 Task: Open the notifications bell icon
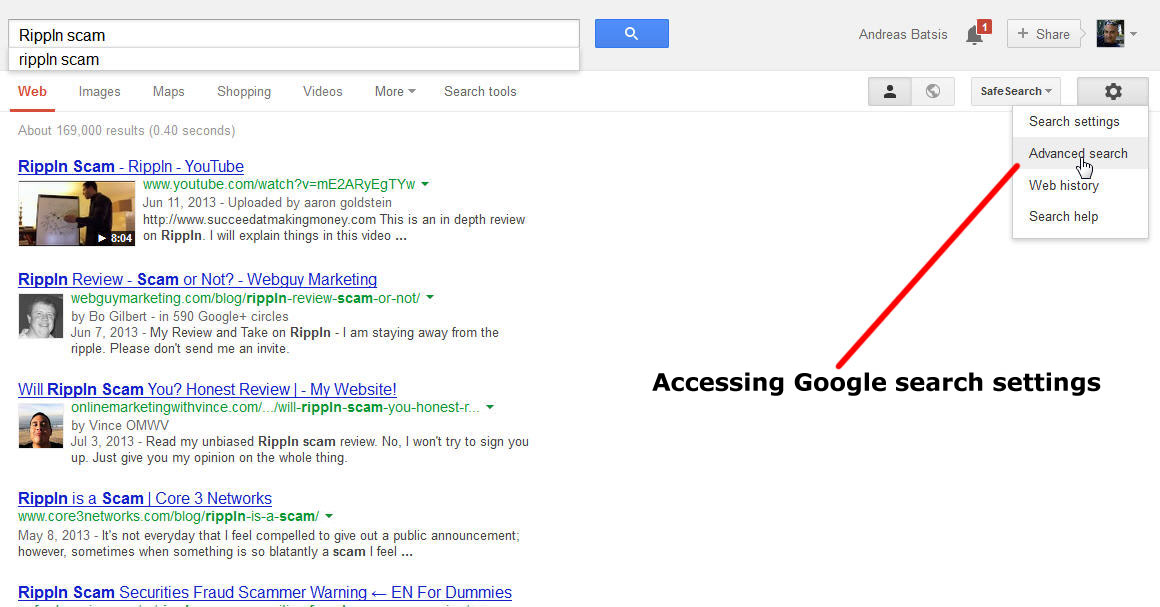pyautogui.click(x=976, y=34)
